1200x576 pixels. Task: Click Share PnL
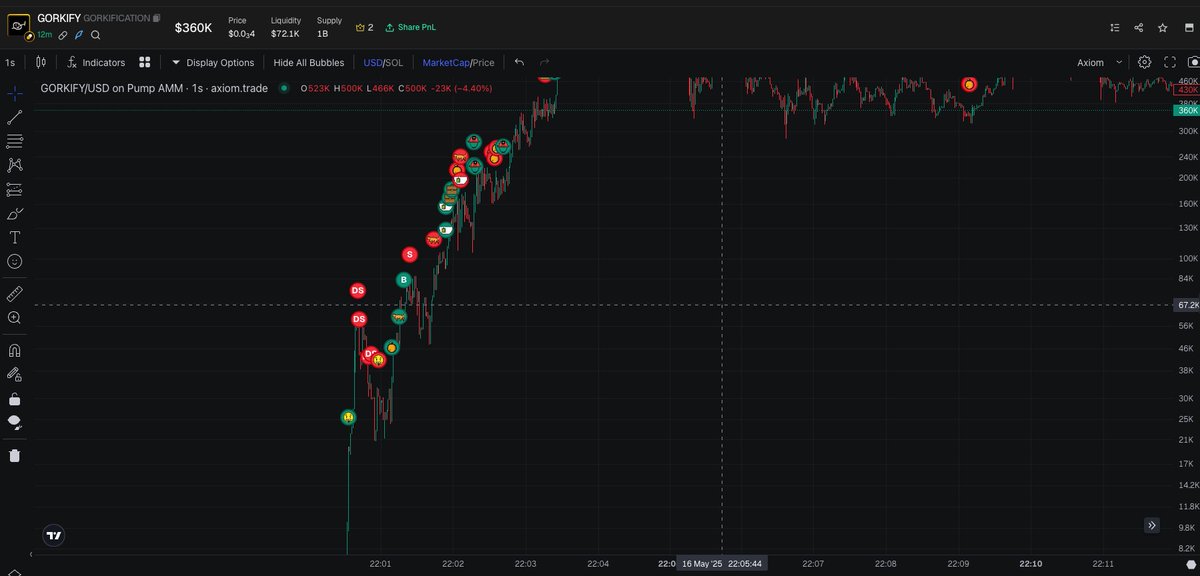coord(410,27)
